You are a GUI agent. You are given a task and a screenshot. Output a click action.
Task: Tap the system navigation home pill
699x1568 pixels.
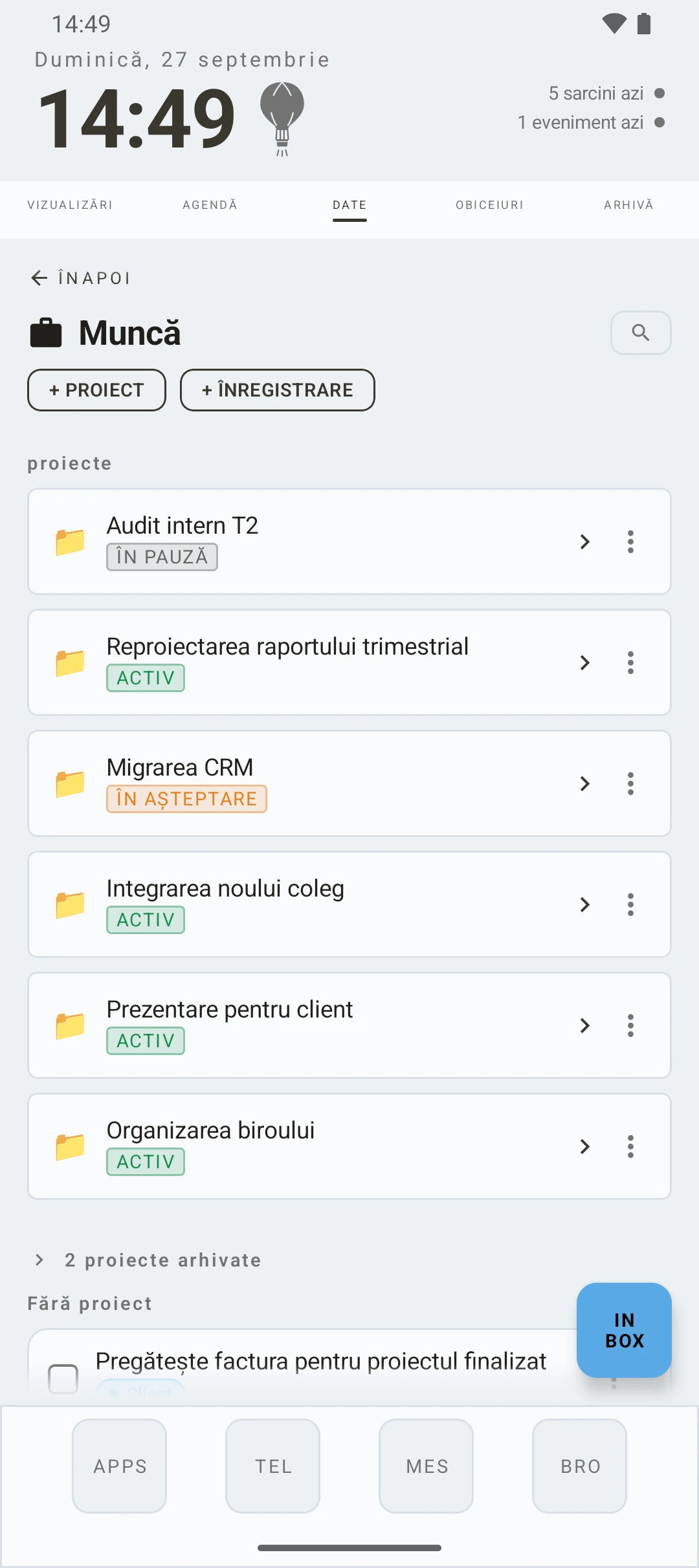[349, 1548]
